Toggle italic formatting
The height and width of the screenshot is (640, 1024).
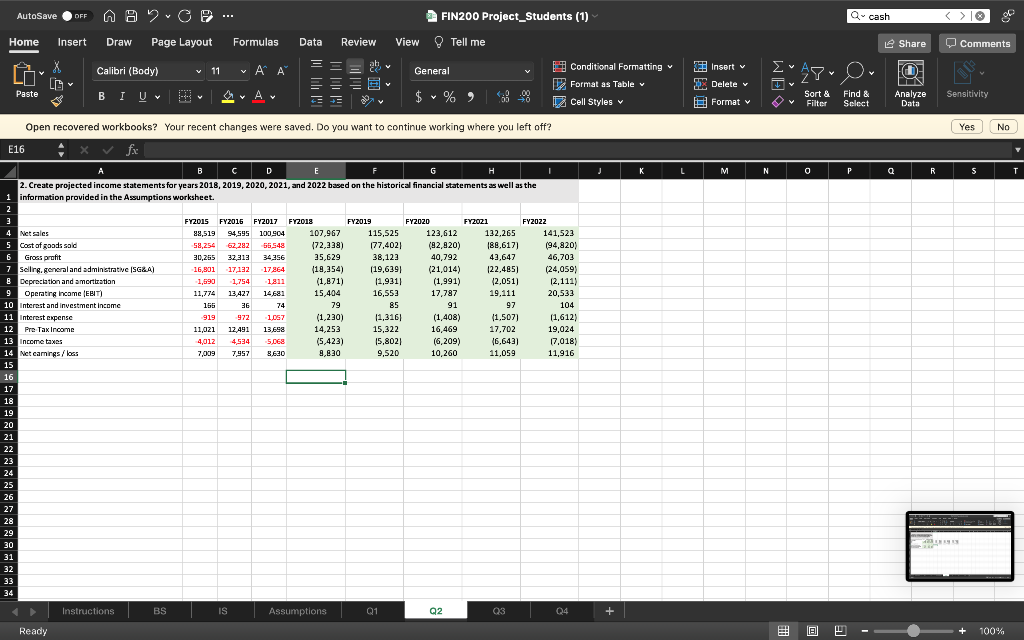pos(123,97)
